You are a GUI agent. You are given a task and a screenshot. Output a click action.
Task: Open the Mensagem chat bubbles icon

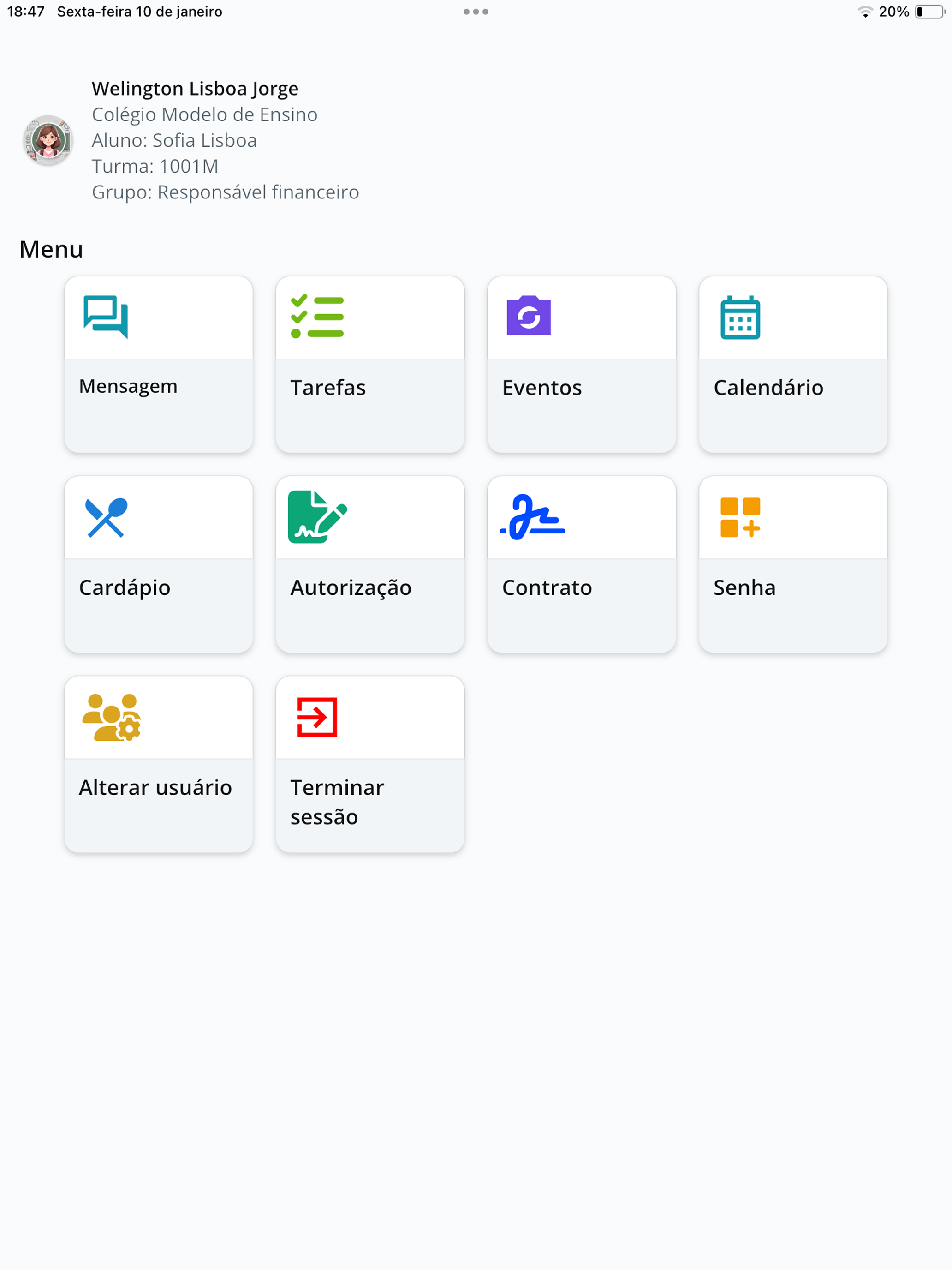(106, 317)
